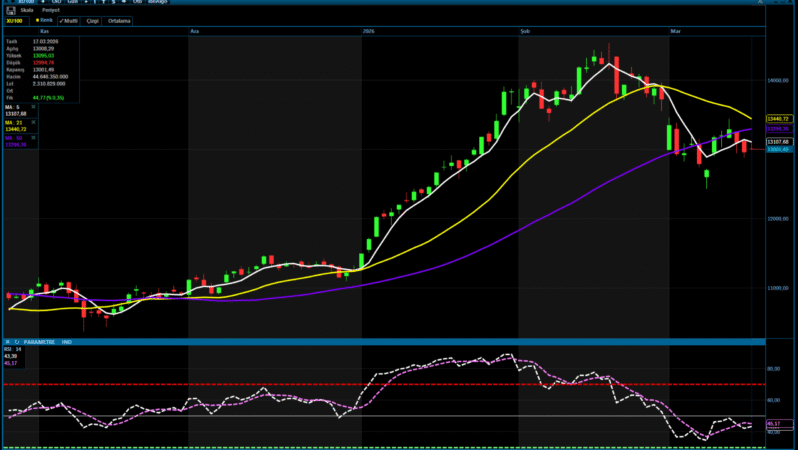This screenshot has width=798, height=450.
Task: Click the save (floppy disk) icon
Action: click(x=10, y=10)
